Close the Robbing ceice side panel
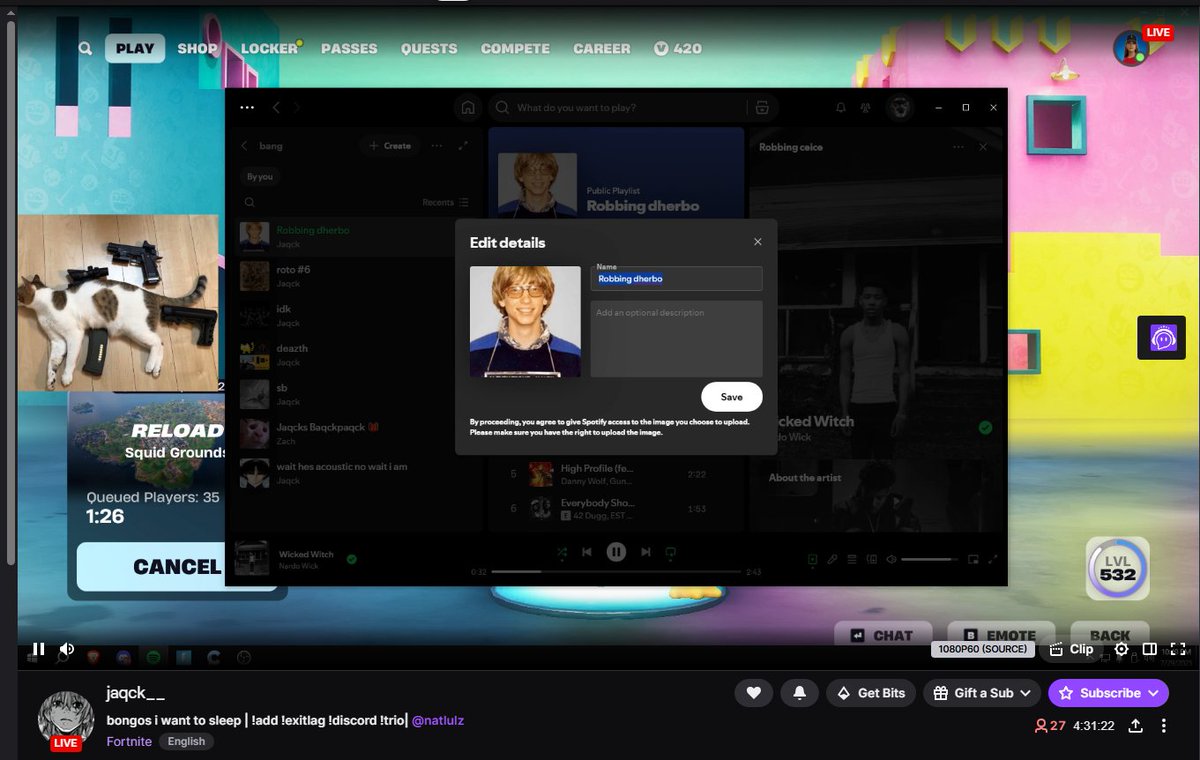Screen dimensions: 1200x760 [x=983, y=147]
